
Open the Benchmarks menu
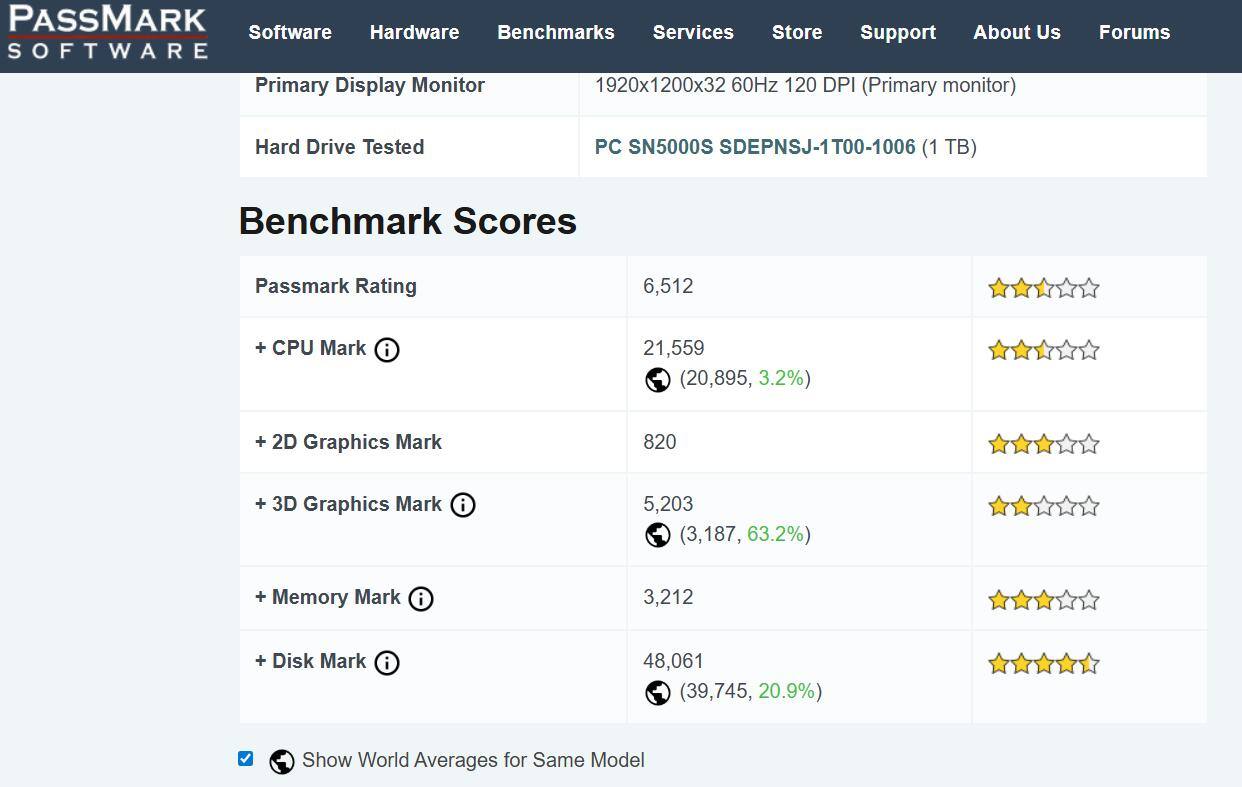pos(556,32)
